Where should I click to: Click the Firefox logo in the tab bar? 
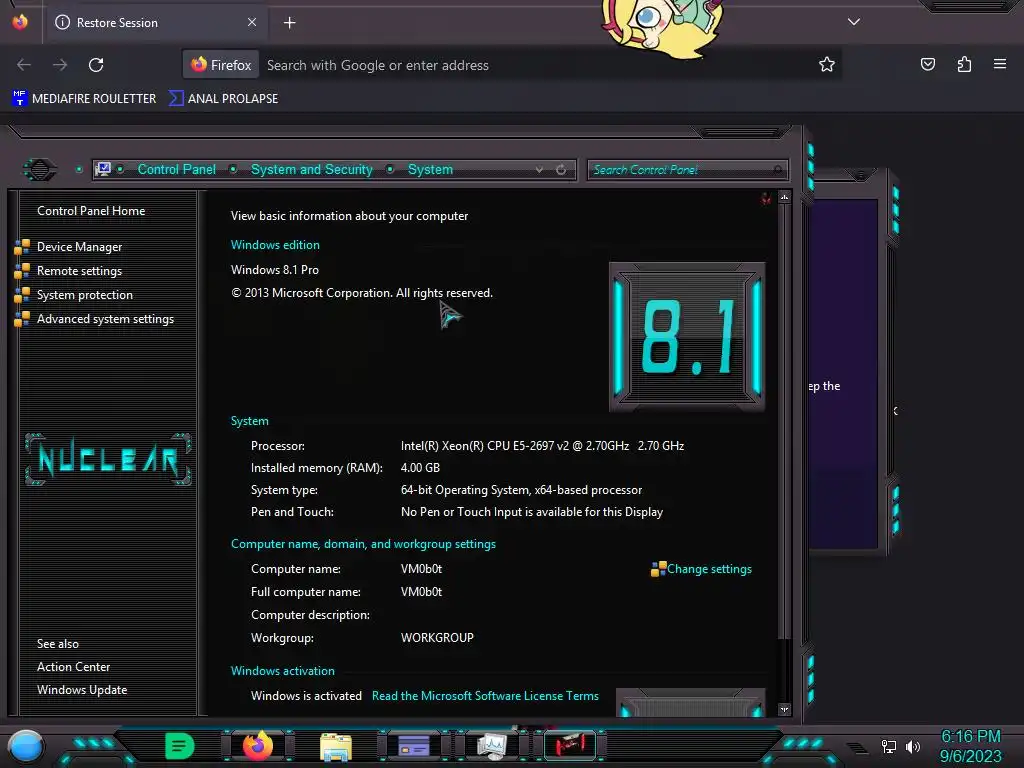coord(20,22)
